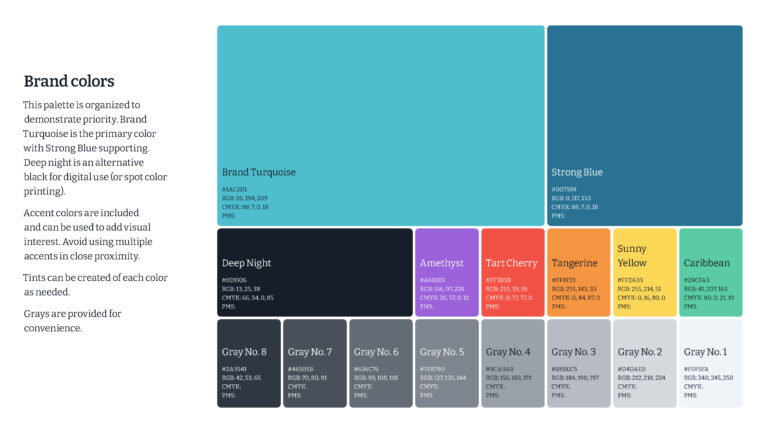Image resolution: width=768 pixels, height=432 pixels.
Task: Pick the Gray No. 2 swatch
Action: (x=645, y=363)
